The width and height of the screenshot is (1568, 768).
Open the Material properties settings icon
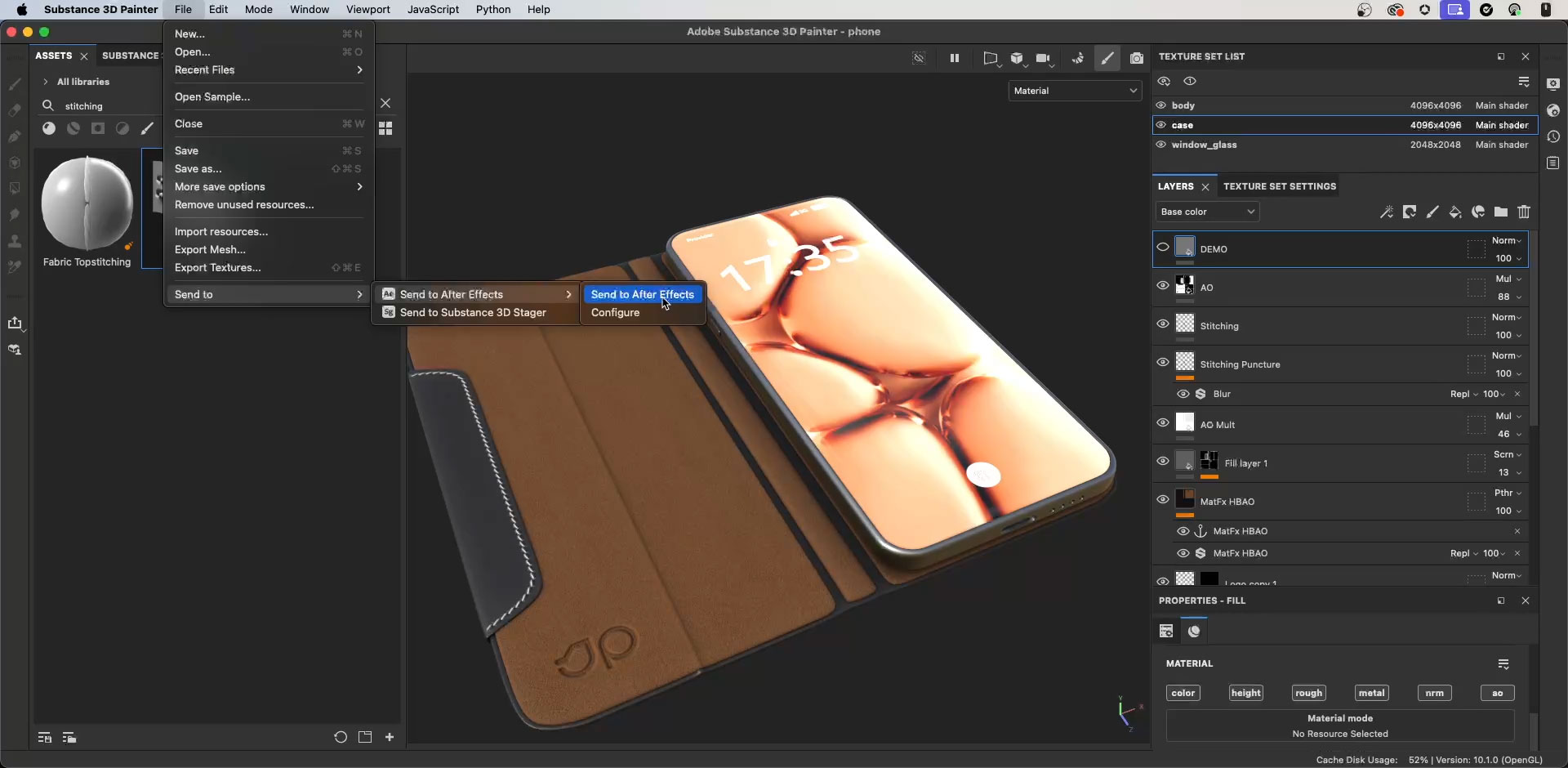pos(1503,663)
